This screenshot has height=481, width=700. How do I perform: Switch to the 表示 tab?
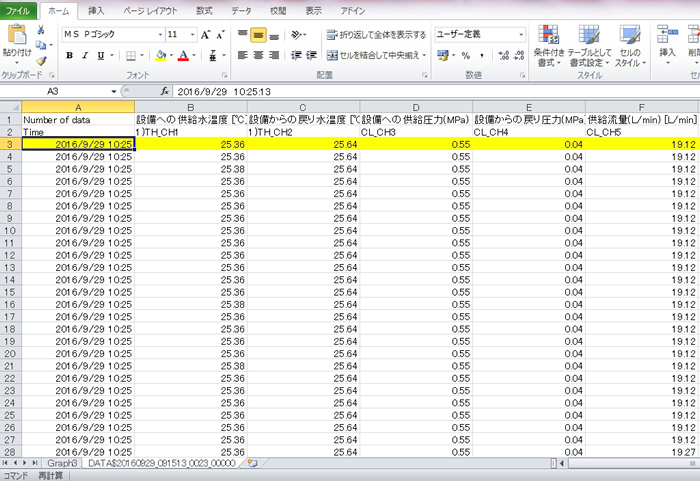(x=313, y=11)
